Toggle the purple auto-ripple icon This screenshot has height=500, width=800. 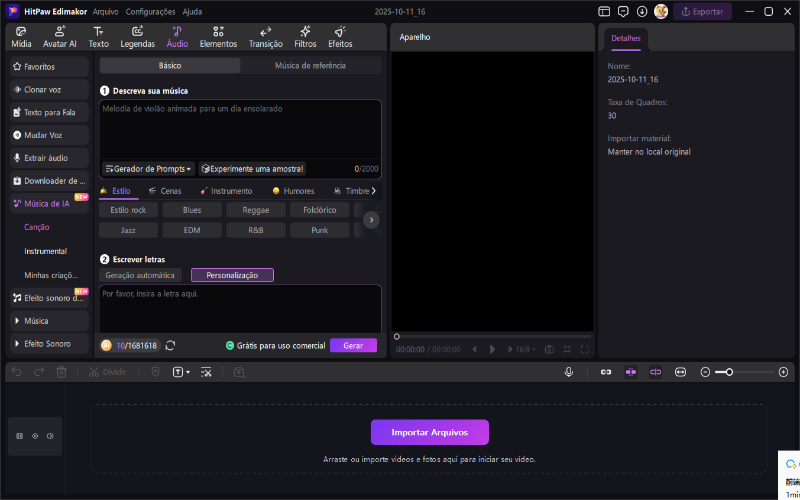click(656, 372)
